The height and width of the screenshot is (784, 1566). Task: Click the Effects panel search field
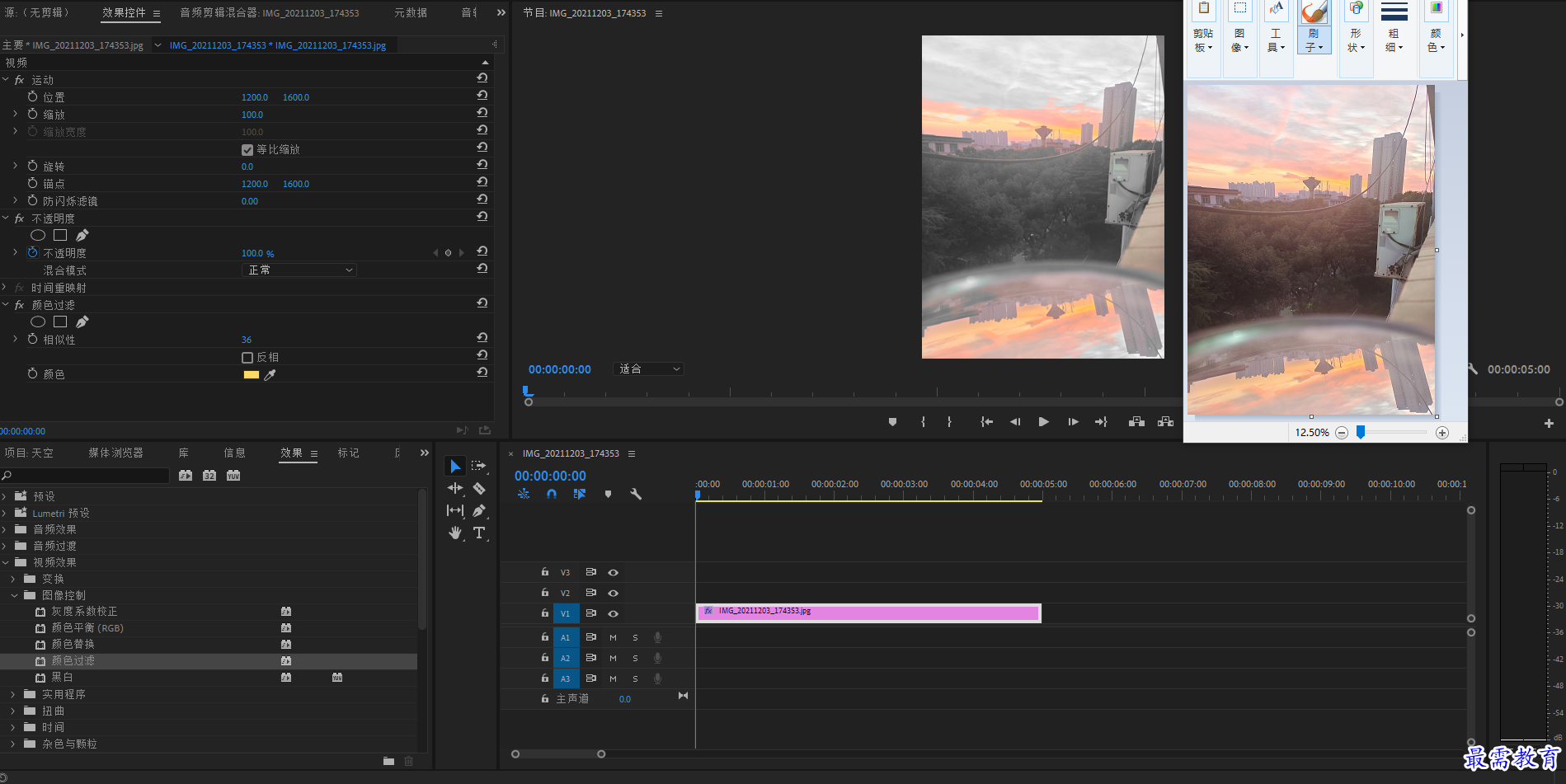point(86,476)
